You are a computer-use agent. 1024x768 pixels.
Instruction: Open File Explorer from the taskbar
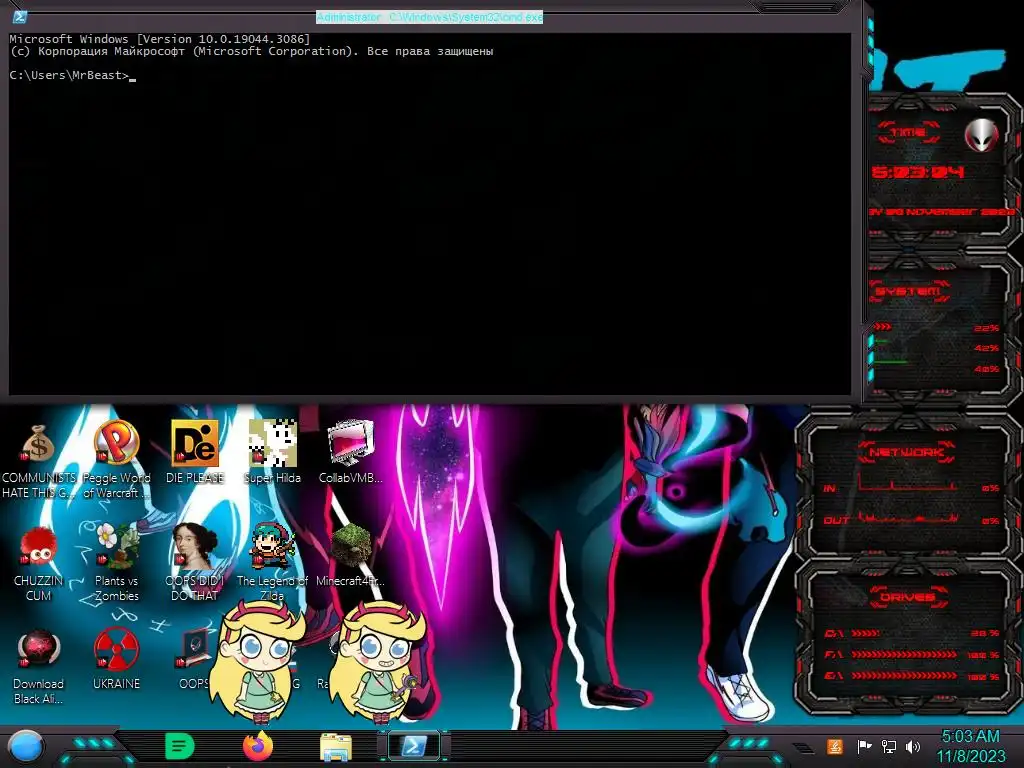tap(336, 747)
